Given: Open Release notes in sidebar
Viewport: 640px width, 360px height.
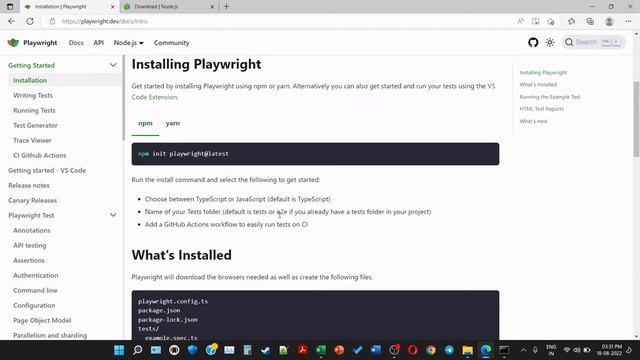Looking at the screenshot, I should tap(29, 185).
